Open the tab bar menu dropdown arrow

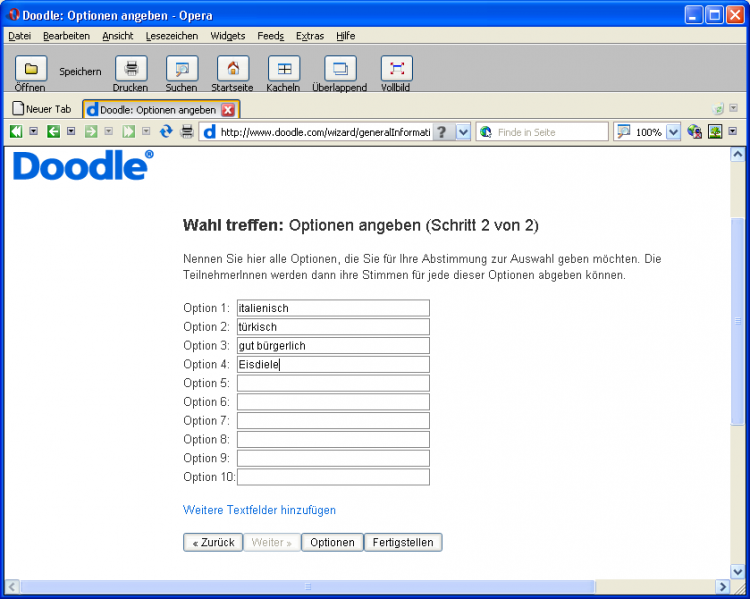[733, 108]
